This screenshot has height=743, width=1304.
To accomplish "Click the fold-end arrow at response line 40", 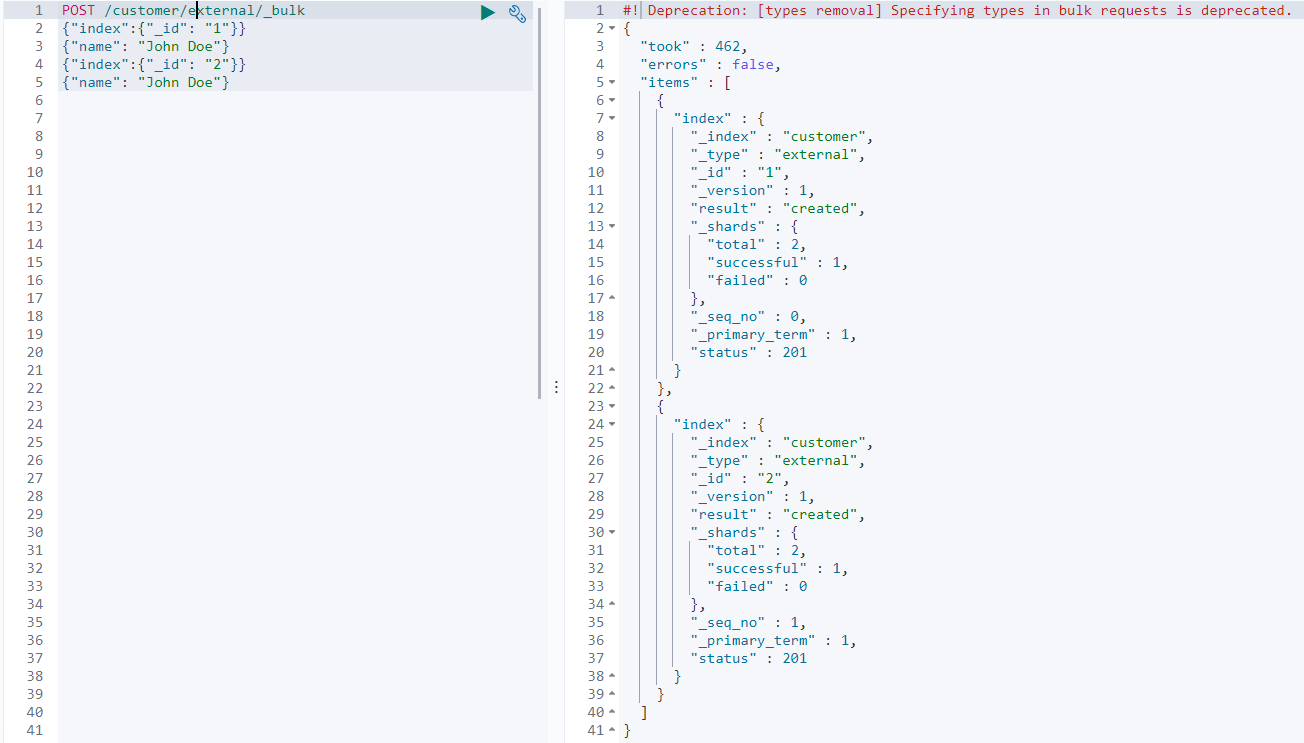I will pos(612,712).
